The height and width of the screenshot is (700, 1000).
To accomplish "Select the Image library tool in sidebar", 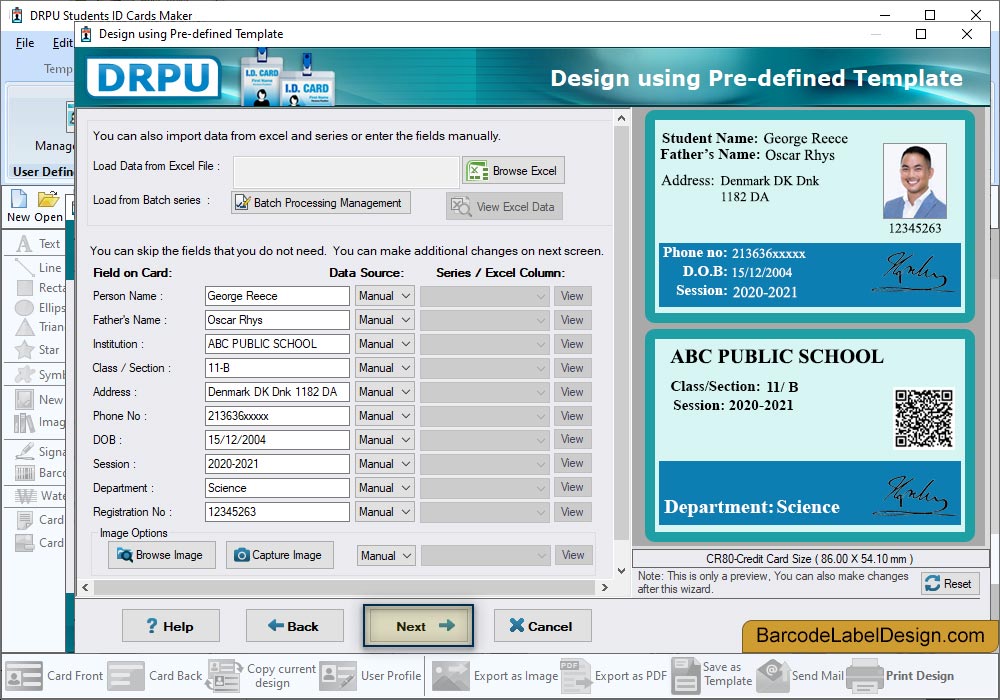I will (40, 422).
